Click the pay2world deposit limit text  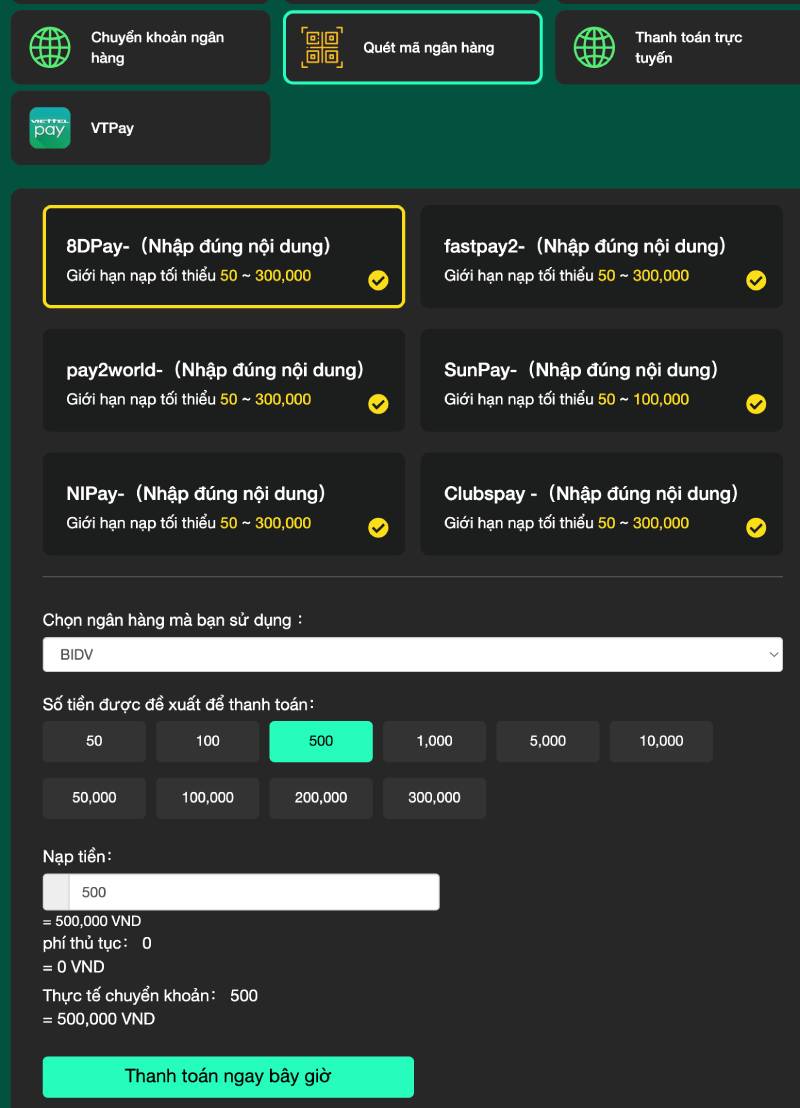point(189,399)
